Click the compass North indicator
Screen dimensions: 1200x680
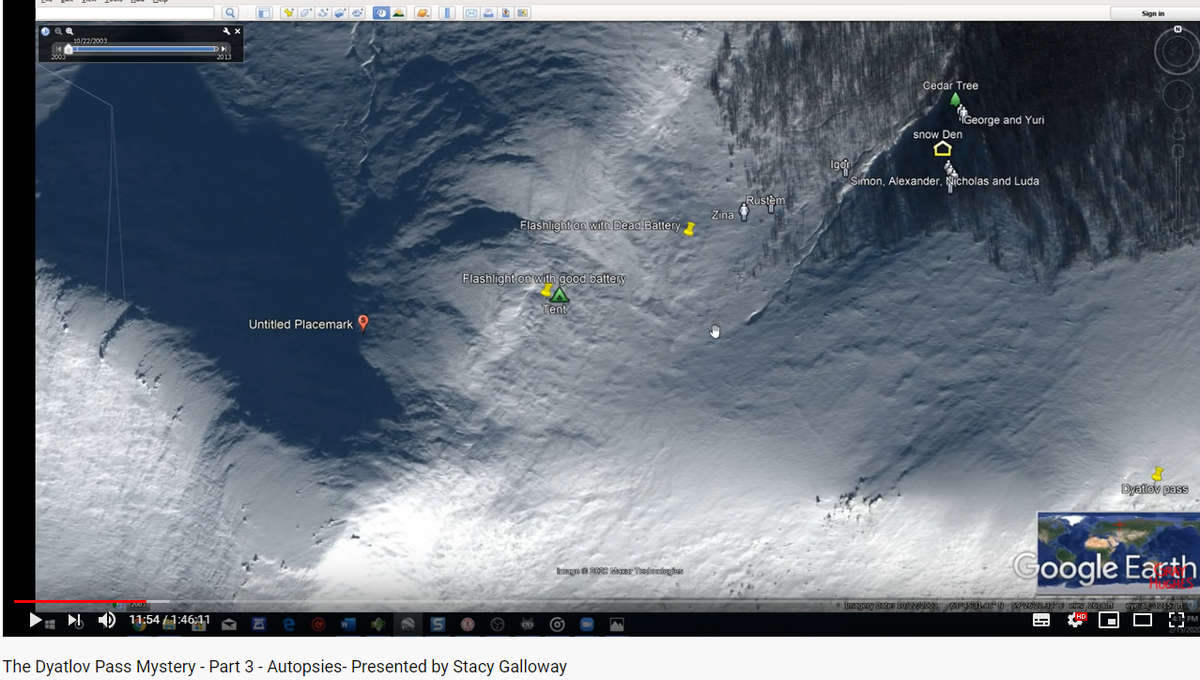click(x=1177, y=28)
